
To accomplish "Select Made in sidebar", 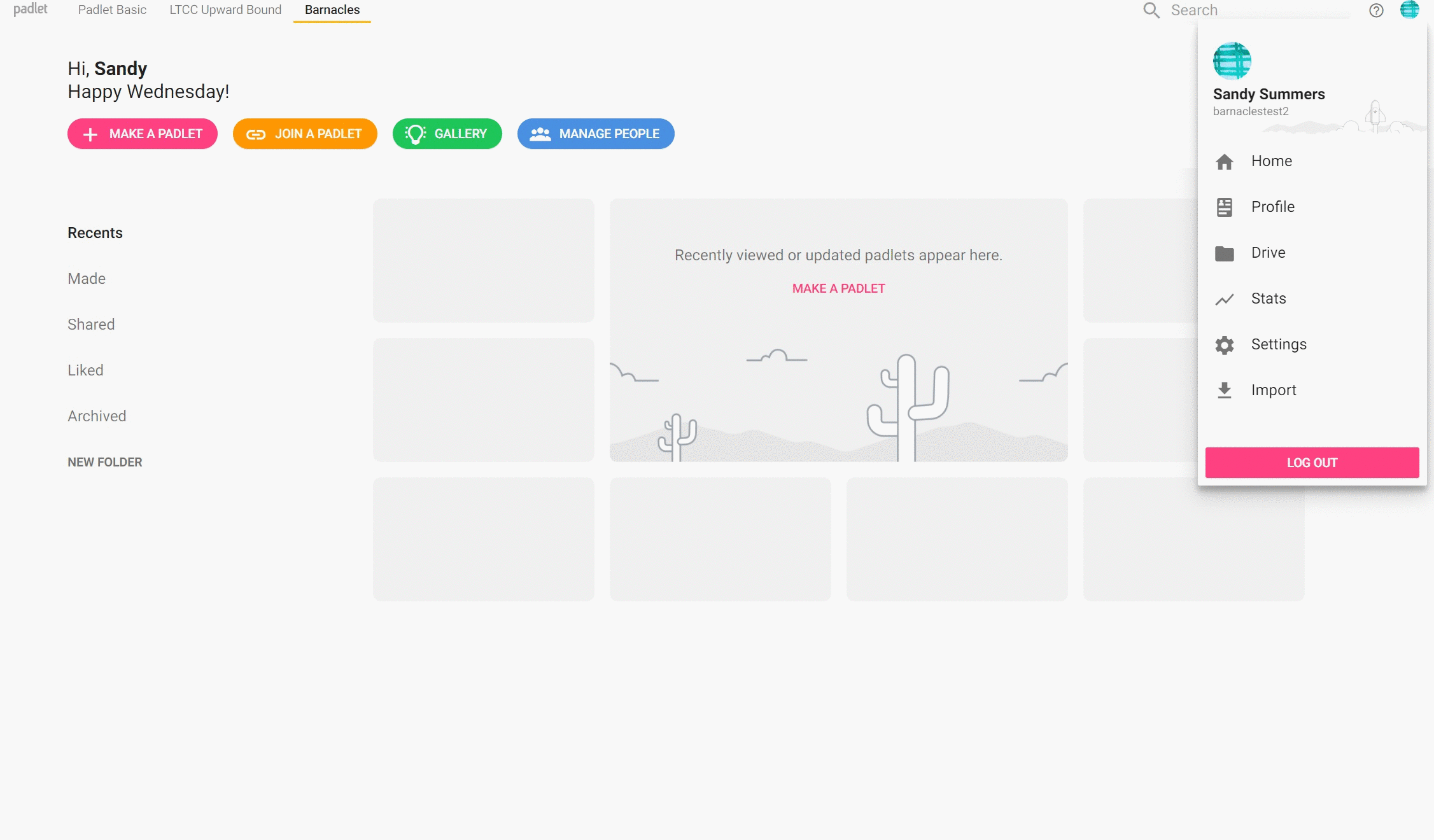I will tap(87, 279).
